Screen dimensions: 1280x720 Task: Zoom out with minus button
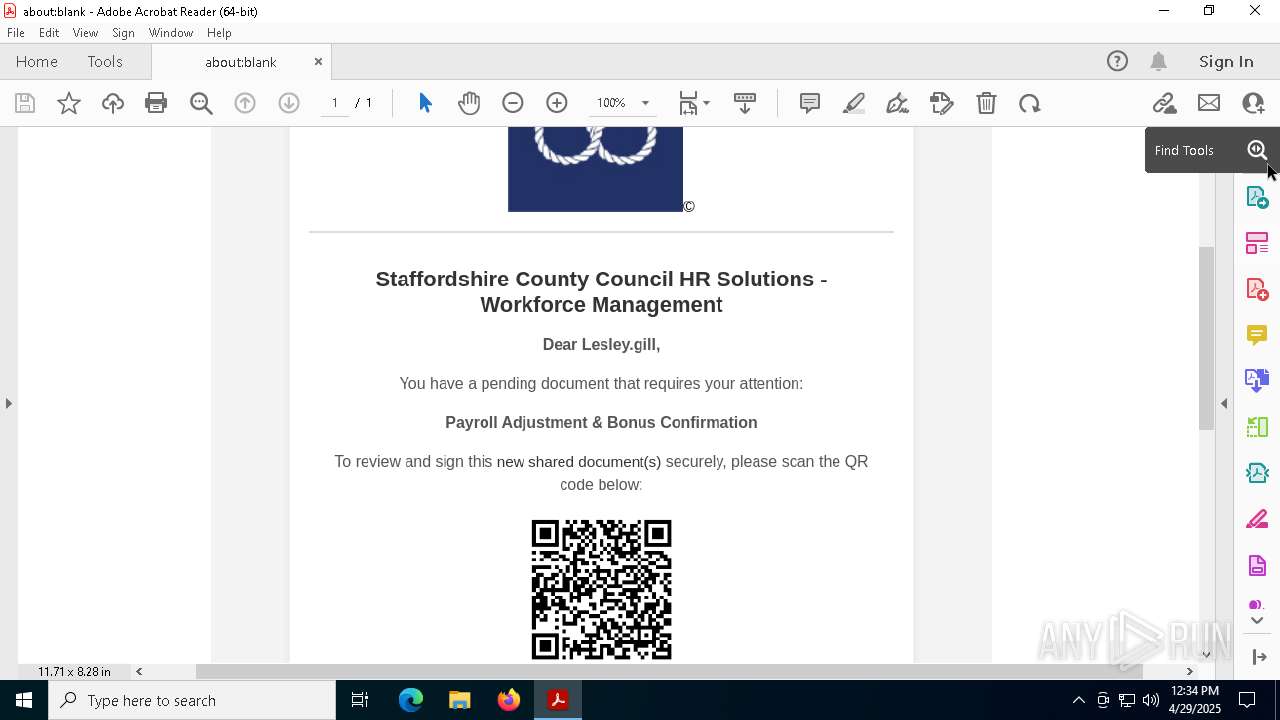513,103
